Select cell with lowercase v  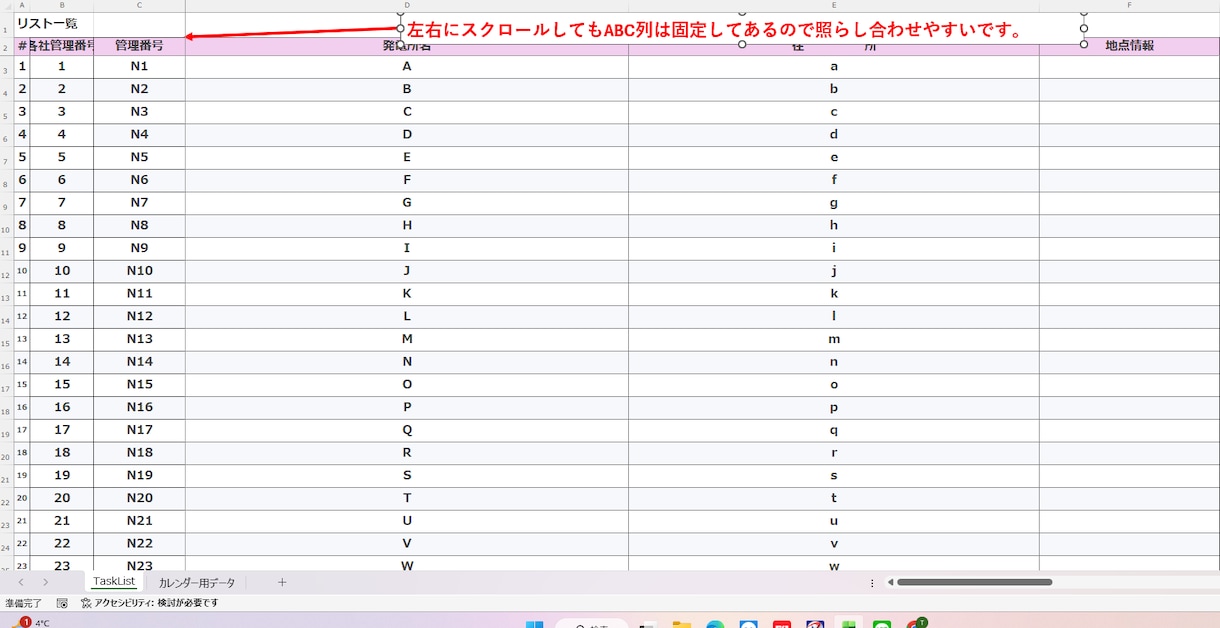tap(834, 543)
